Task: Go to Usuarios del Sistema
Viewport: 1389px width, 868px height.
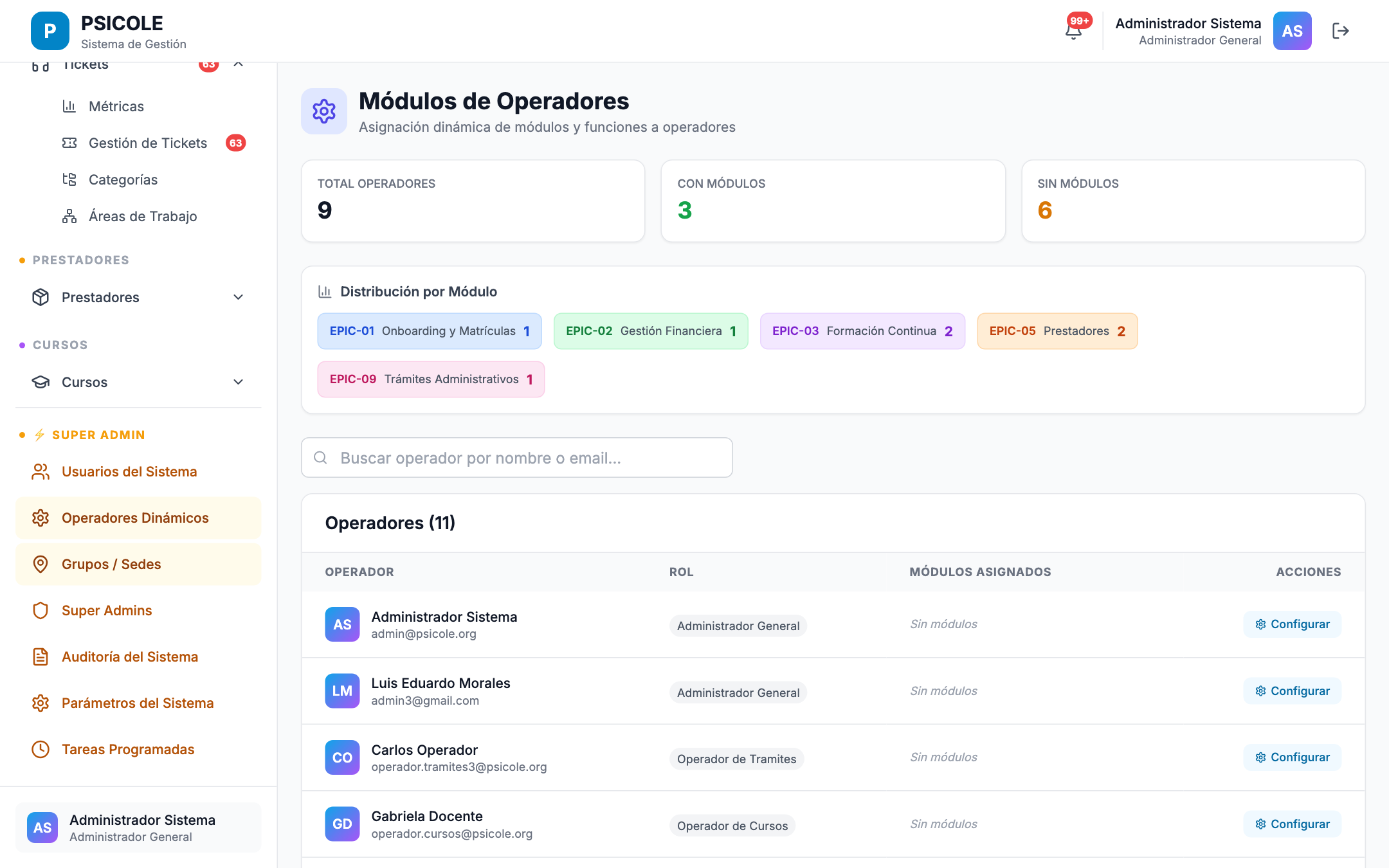Action: (x=138, y=472)
